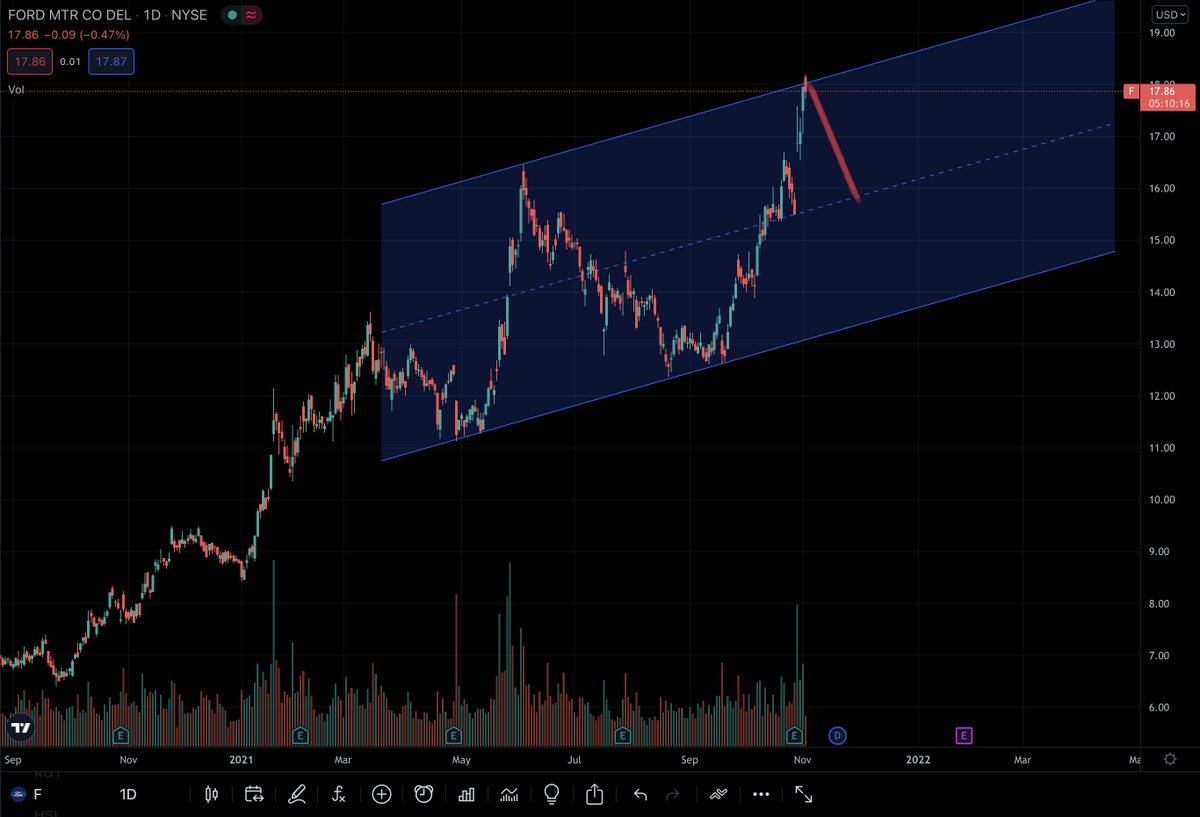
Task: Click the plus compare symbol icon
Action: [381, 795]
